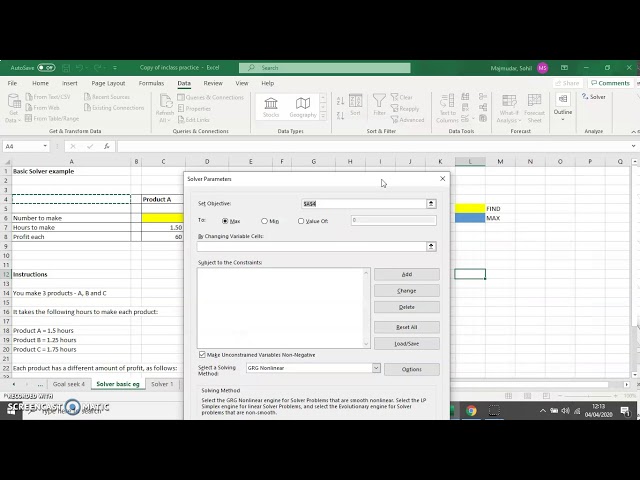Screen dimensions: 640x480
Task: Click the Load/Save button
Action: (407, 344)
